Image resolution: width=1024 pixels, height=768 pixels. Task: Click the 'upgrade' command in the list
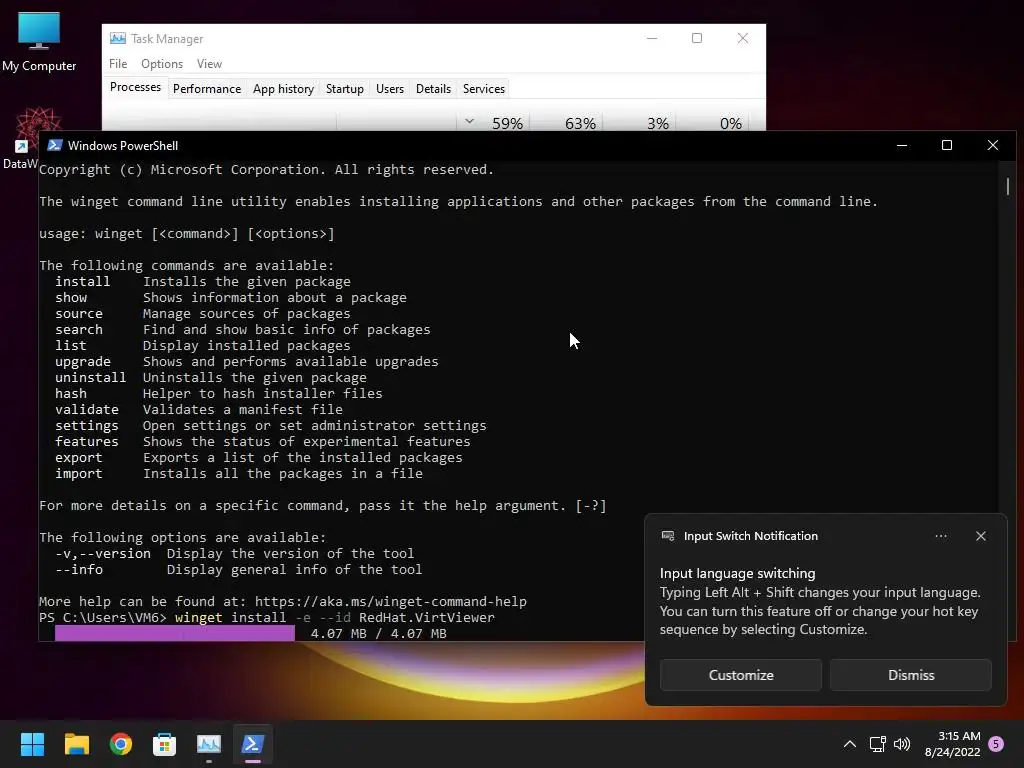[x=82, y=361]
